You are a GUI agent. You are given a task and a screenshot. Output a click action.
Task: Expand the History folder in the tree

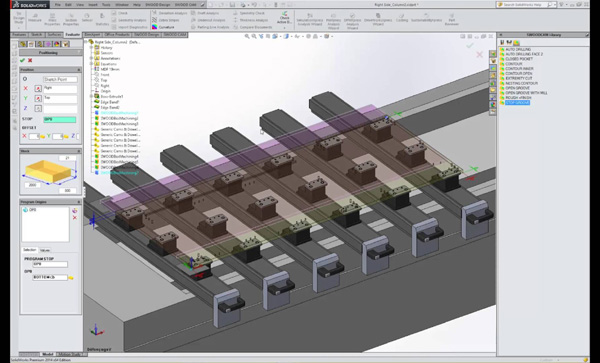pyautogui.click(x=91, y=48)
